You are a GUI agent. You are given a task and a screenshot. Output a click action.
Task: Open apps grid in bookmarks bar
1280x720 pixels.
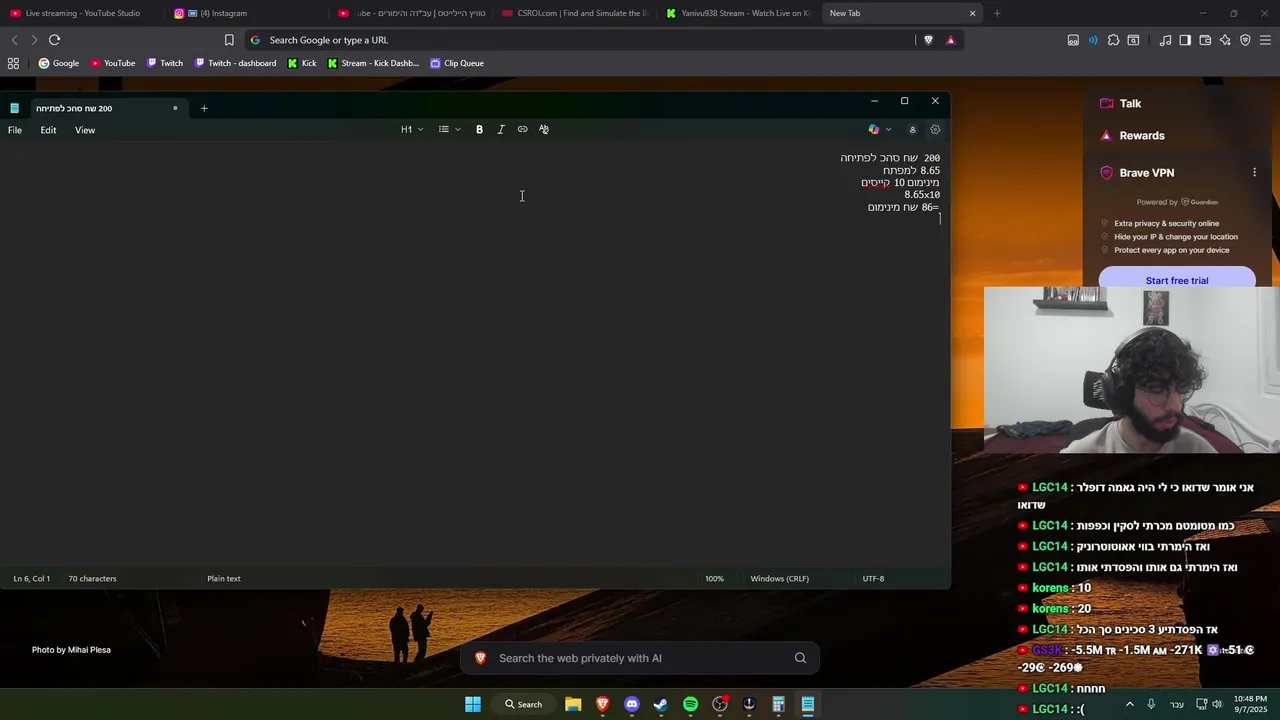13,63
